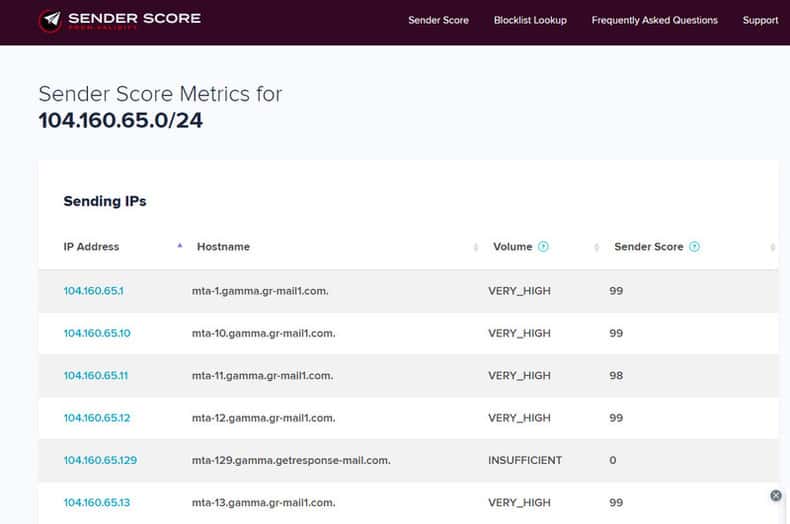Click score 99 in the mta-13 row

click(616, 502)
